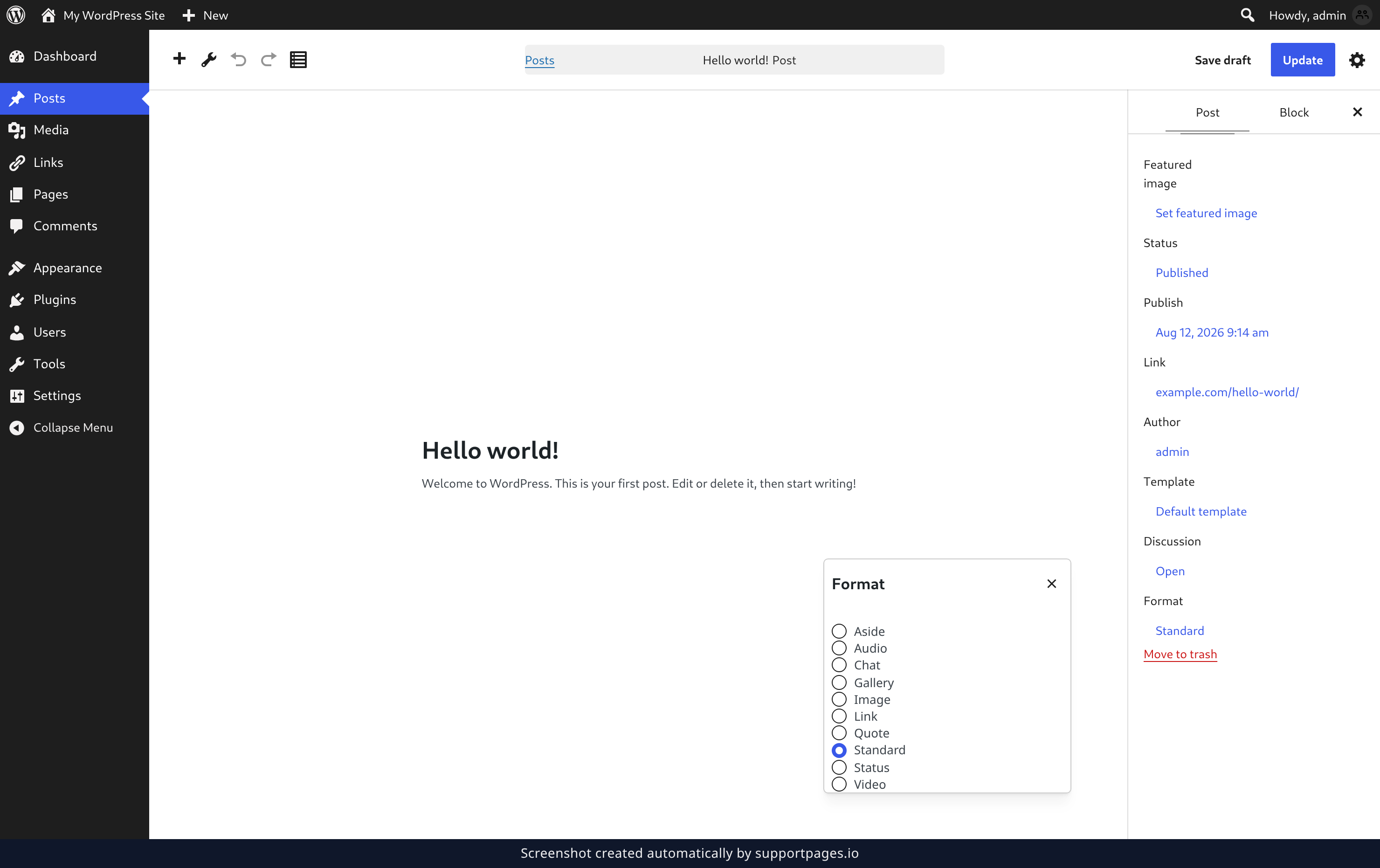Toggle the settings gear icon next to Update

pyautogui.click(x=1357, y=60)
